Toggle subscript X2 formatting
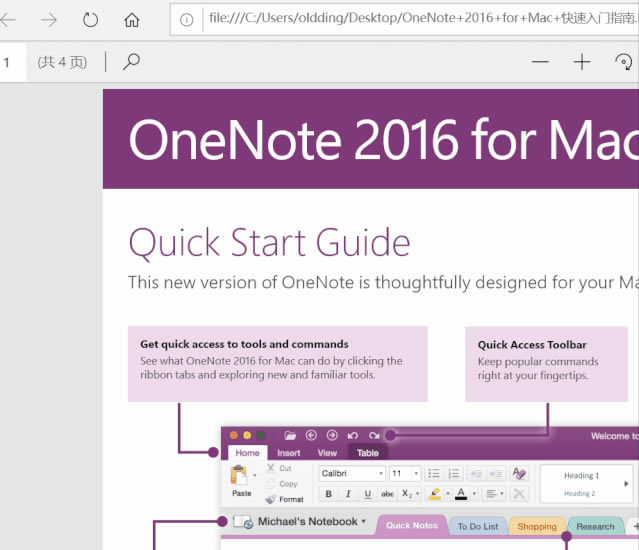Image resolution: width=639 pixels, height=550 pixels. [x=407, y=494]
